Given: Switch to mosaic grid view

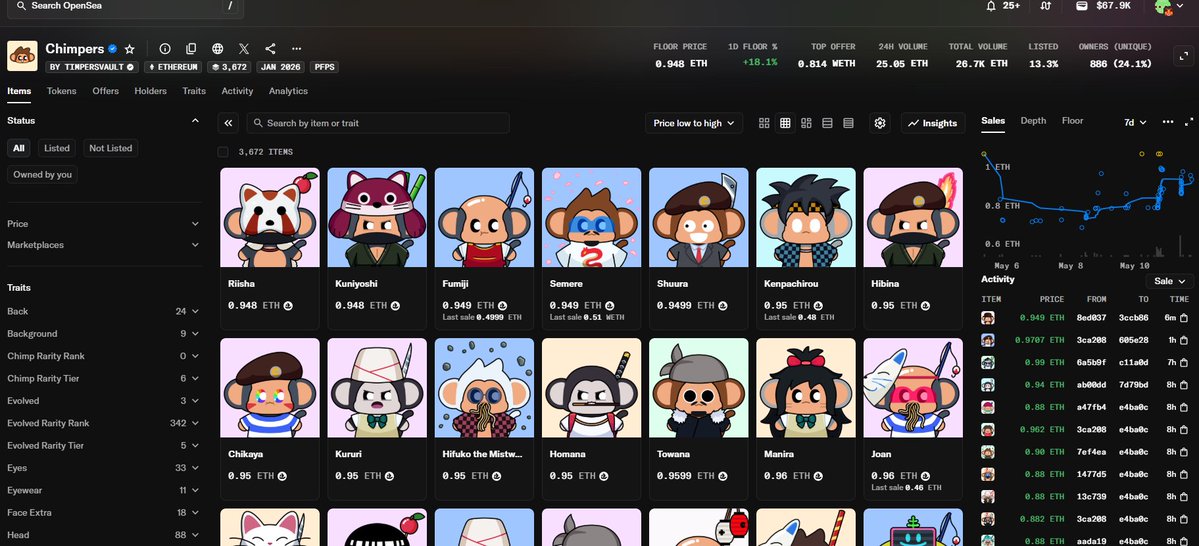Looking at the screenshot, I should [806, 123].
